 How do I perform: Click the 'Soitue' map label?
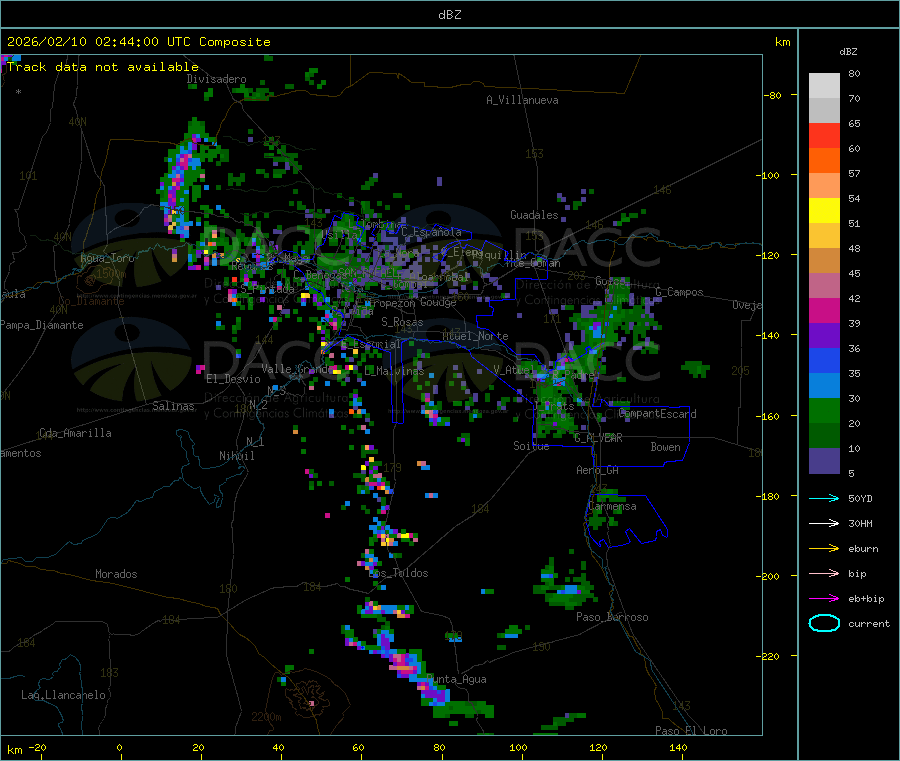pos(531,446)
